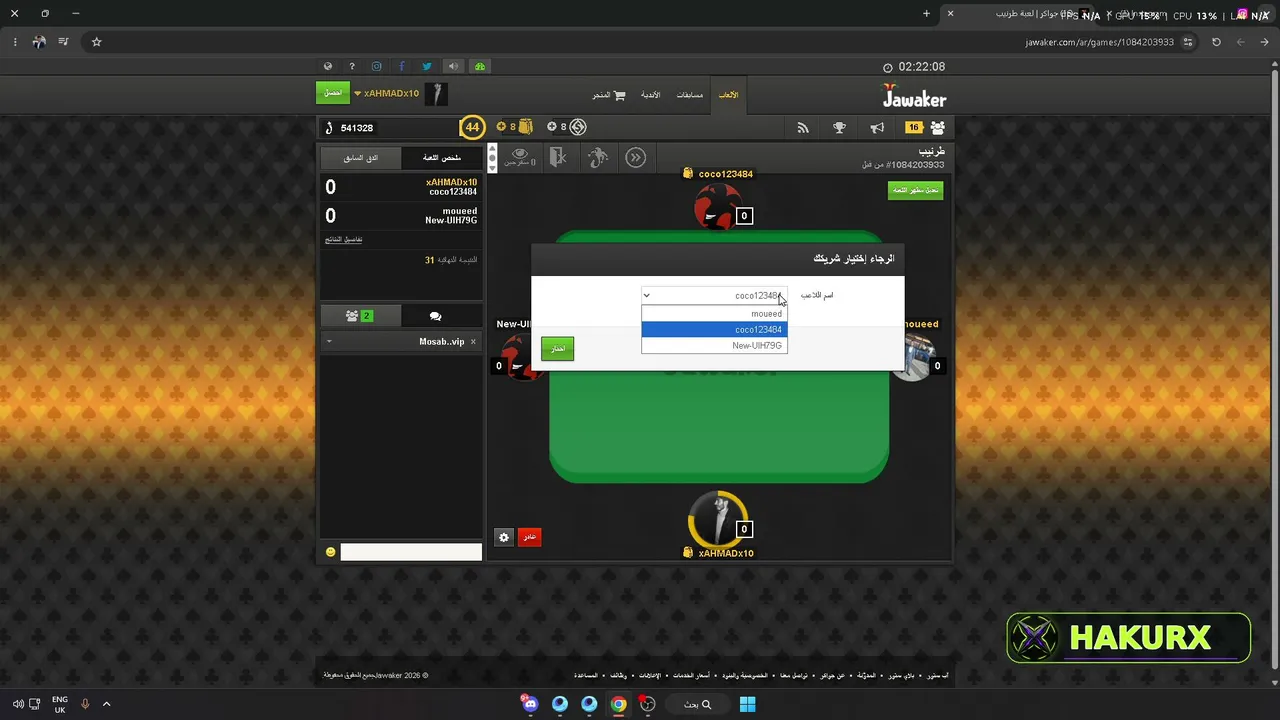The width and height of the screenshot is (1280, 720).
Task: Click the chat message input field
Action: [x=411, y=552]
